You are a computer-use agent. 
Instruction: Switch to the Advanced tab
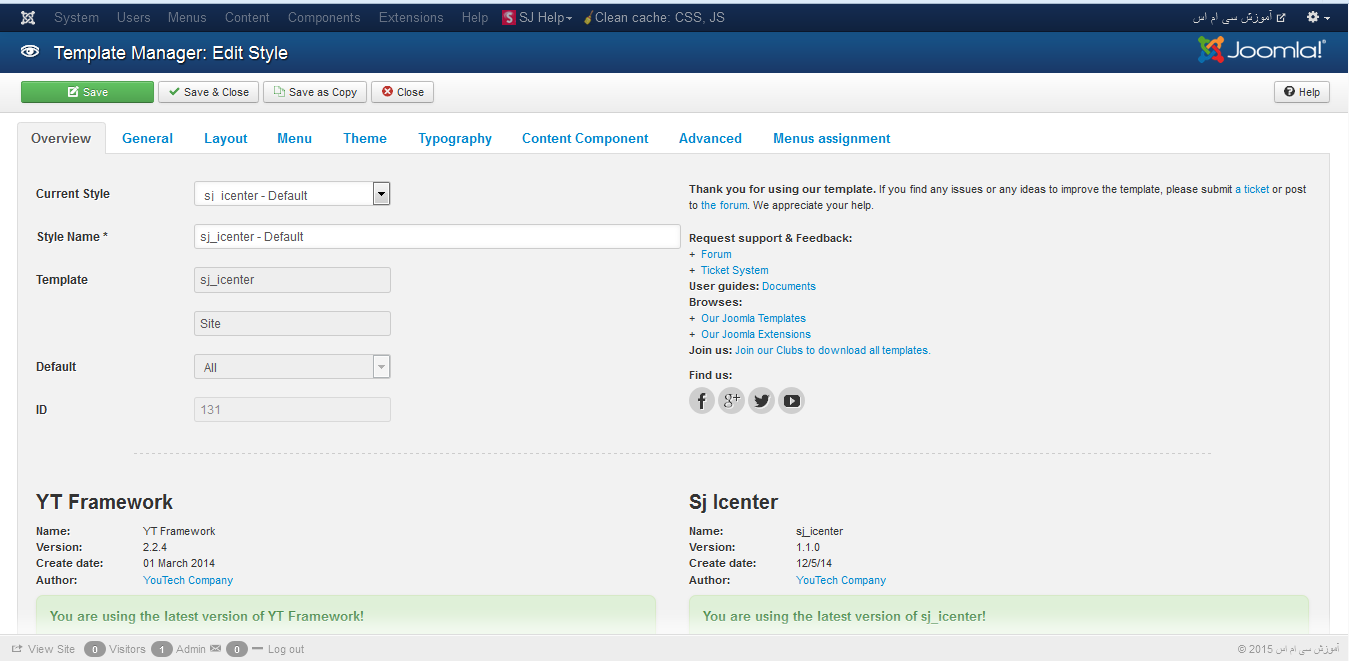(710, 139)
